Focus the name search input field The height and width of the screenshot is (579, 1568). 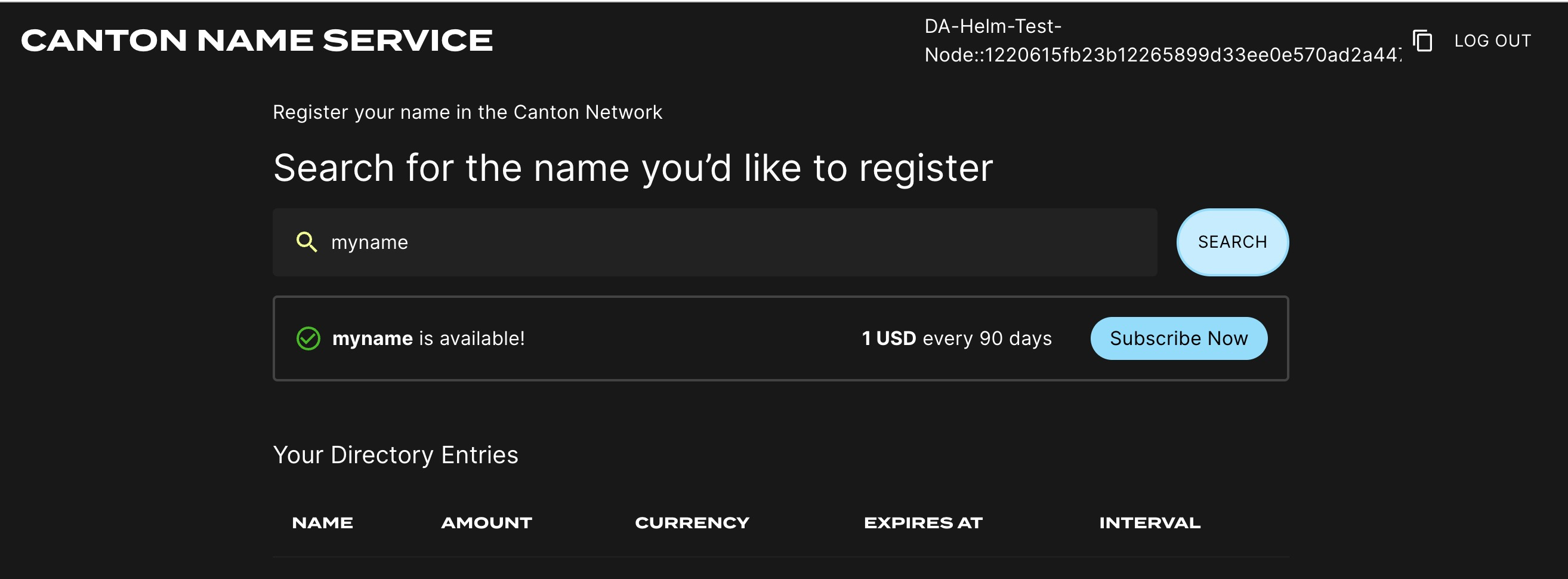730,242
